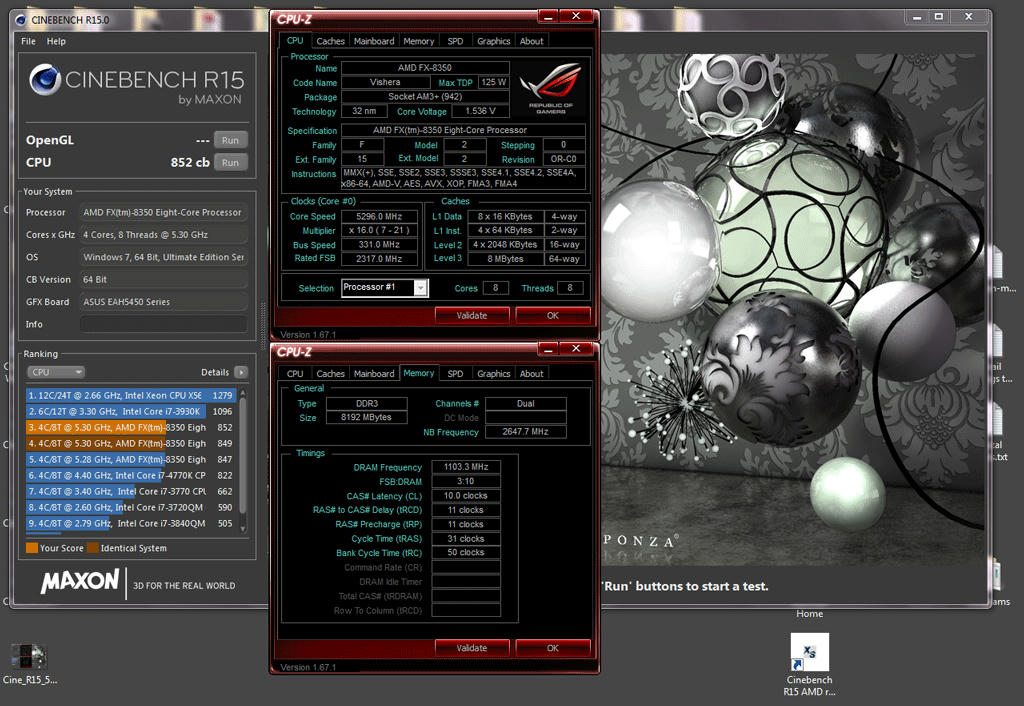This screenshot has width=1024, height=706.
Task: Click the NB Frequency value 2647.7 MHz
Action: [526, 432]
